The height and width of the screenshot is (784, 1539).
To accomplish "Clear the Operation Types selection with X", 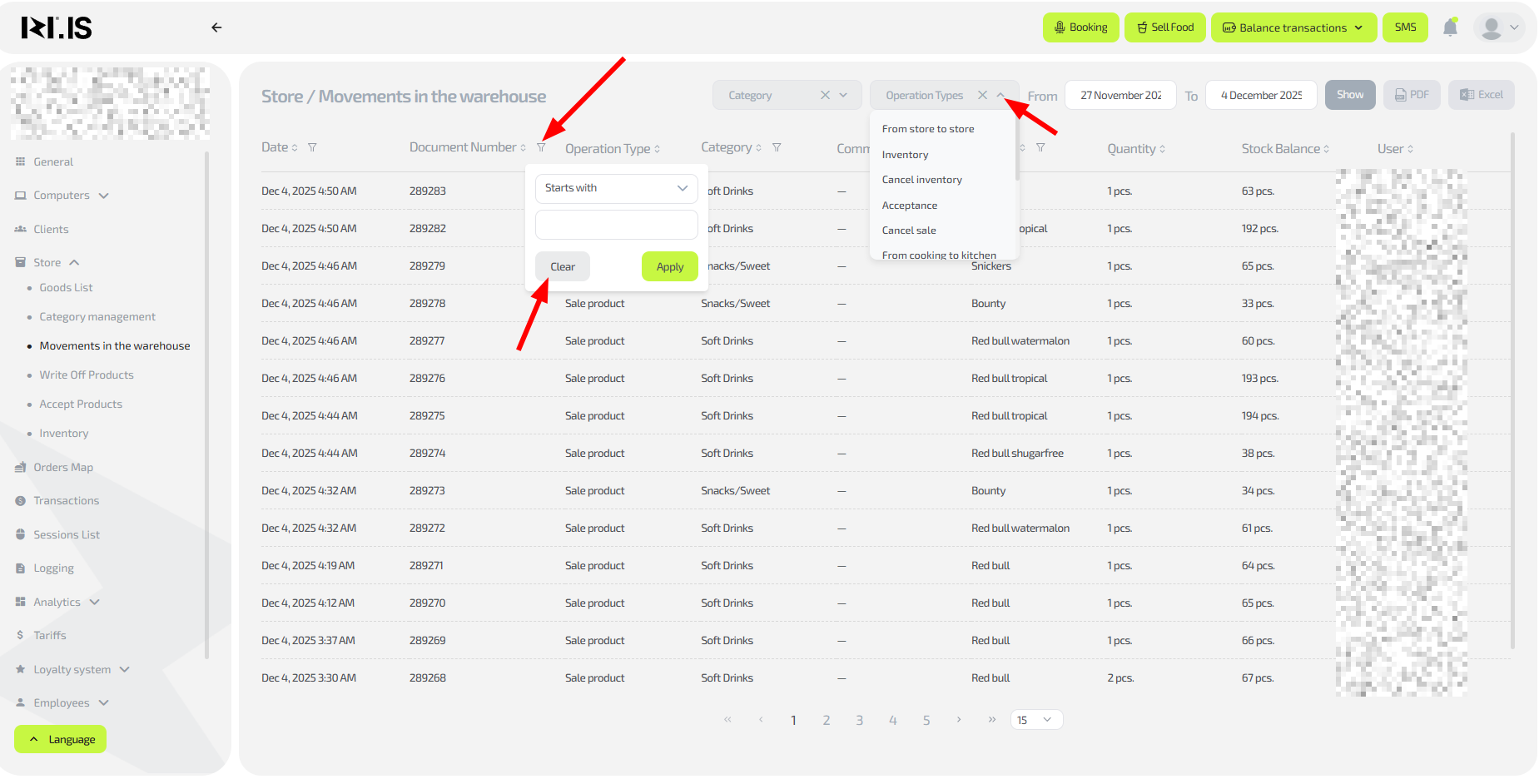I will [x=982, y=95].
